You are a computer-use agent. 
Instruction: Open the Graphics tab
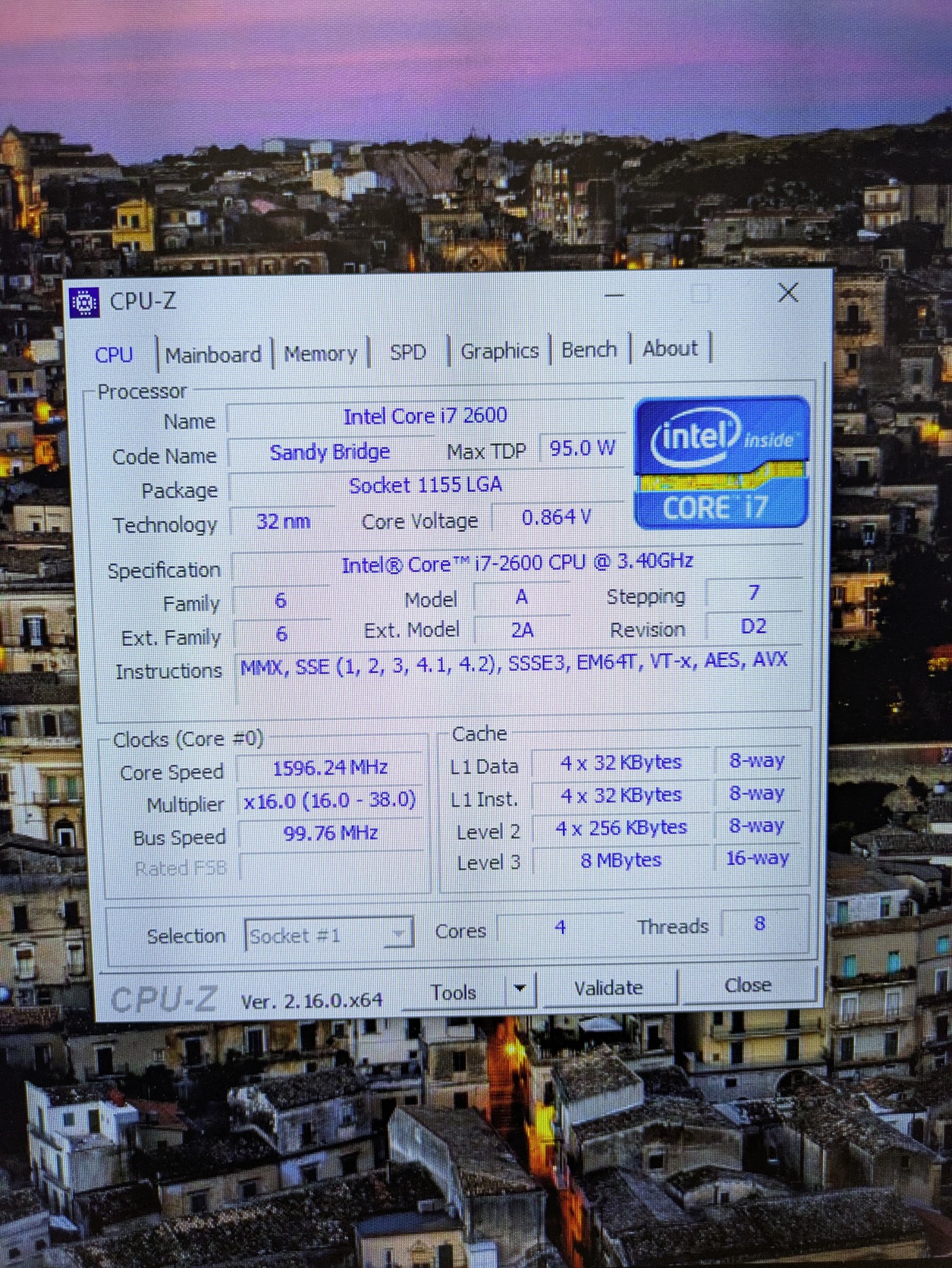[499, 351]
